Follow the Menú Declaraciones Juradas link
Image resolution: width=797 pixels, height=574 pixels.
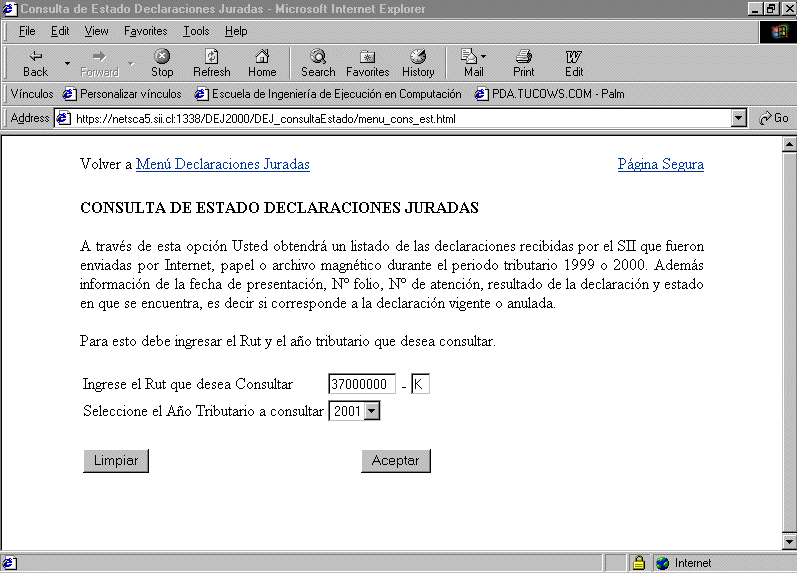tap(223, 164)
